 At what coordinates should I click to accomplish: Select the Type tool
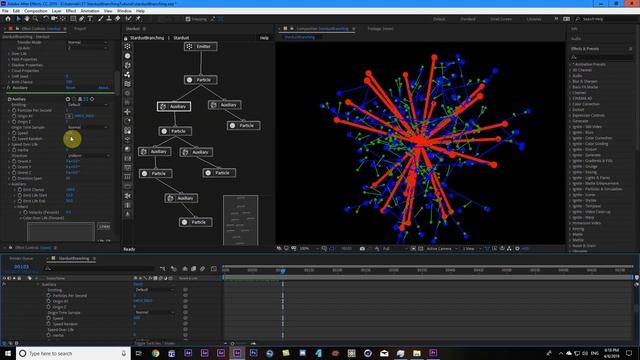coord(90,19)
